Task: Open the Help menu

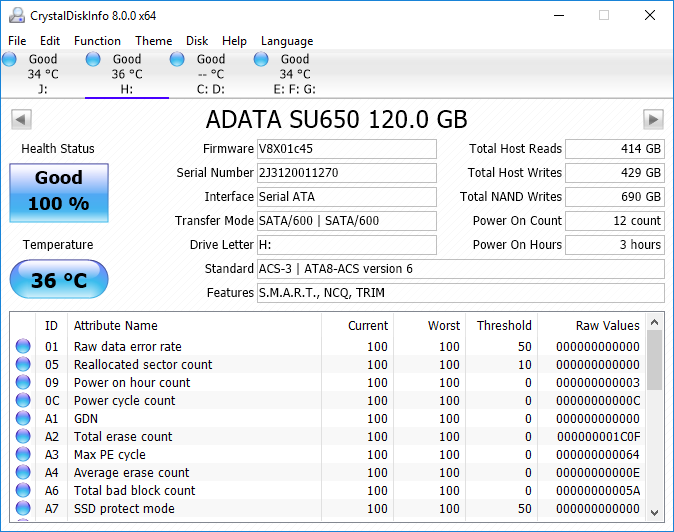Action: (x=234, y=41)
